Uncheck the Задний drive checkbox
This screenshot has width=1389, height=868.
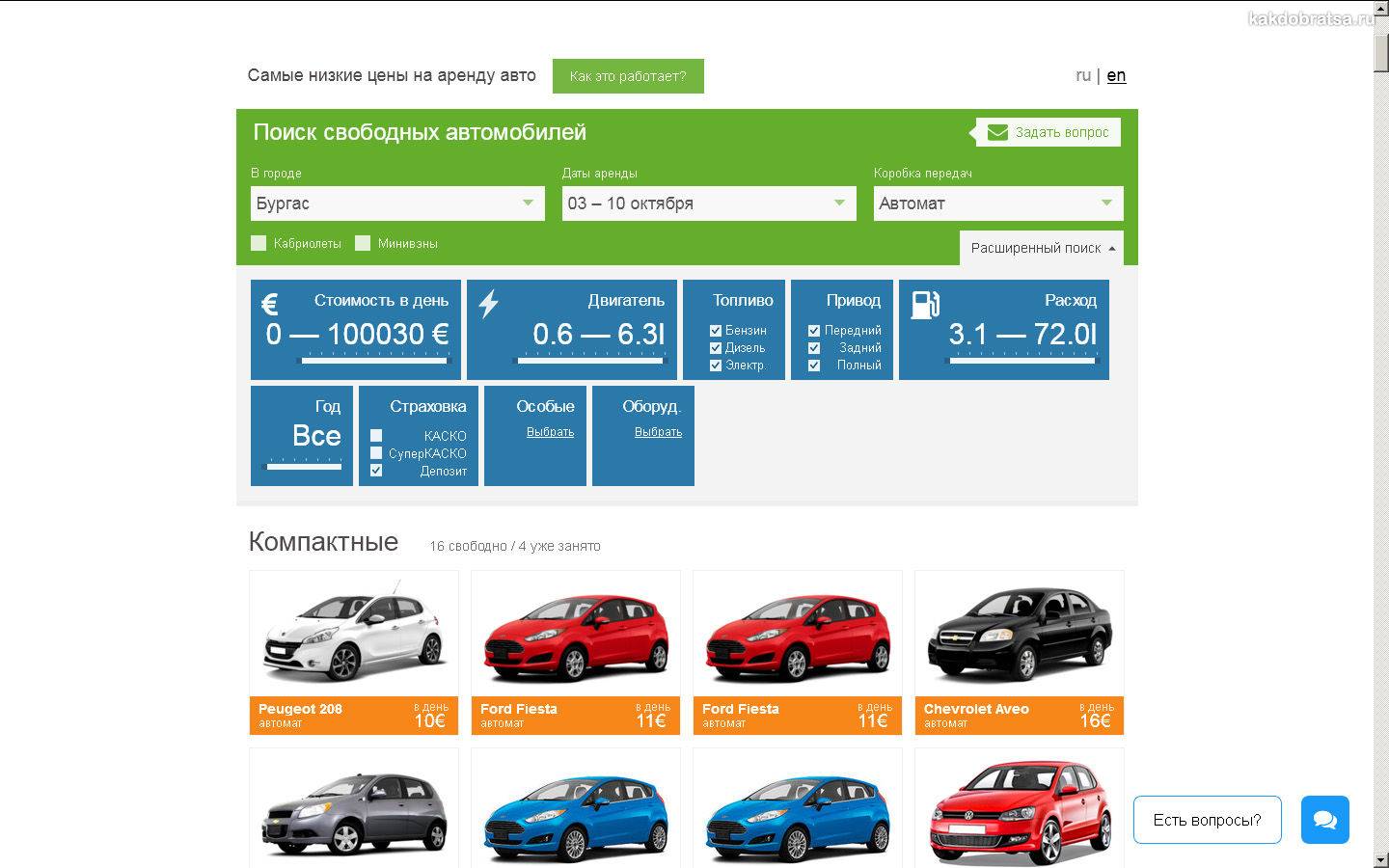(814, 348)
